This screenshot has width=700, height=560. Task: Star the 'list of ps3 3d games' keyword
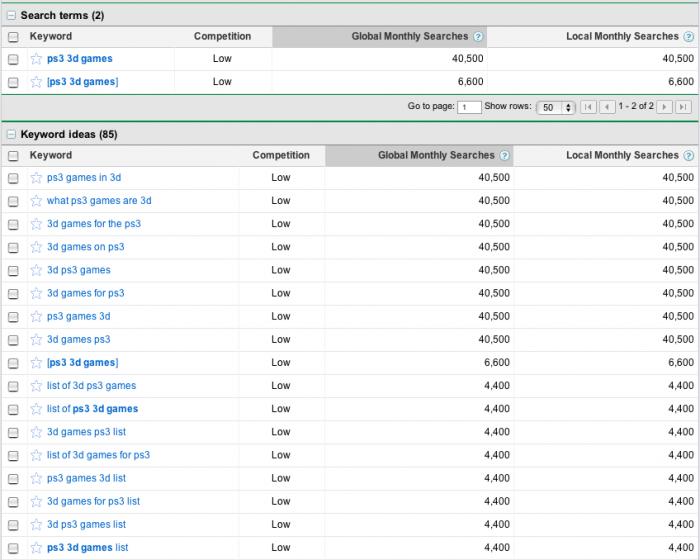[36, 409]
